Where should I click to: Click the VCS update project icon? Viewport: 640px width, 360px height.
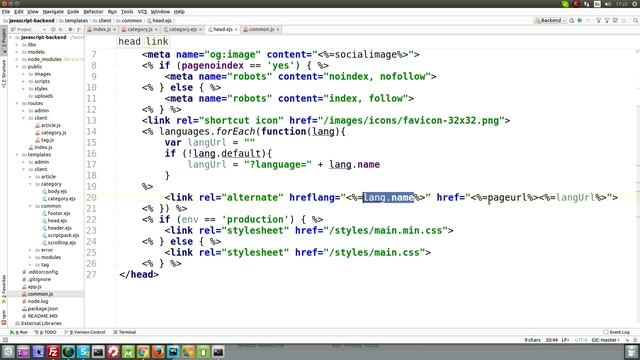pyautogui.click(x=598, y=20)
